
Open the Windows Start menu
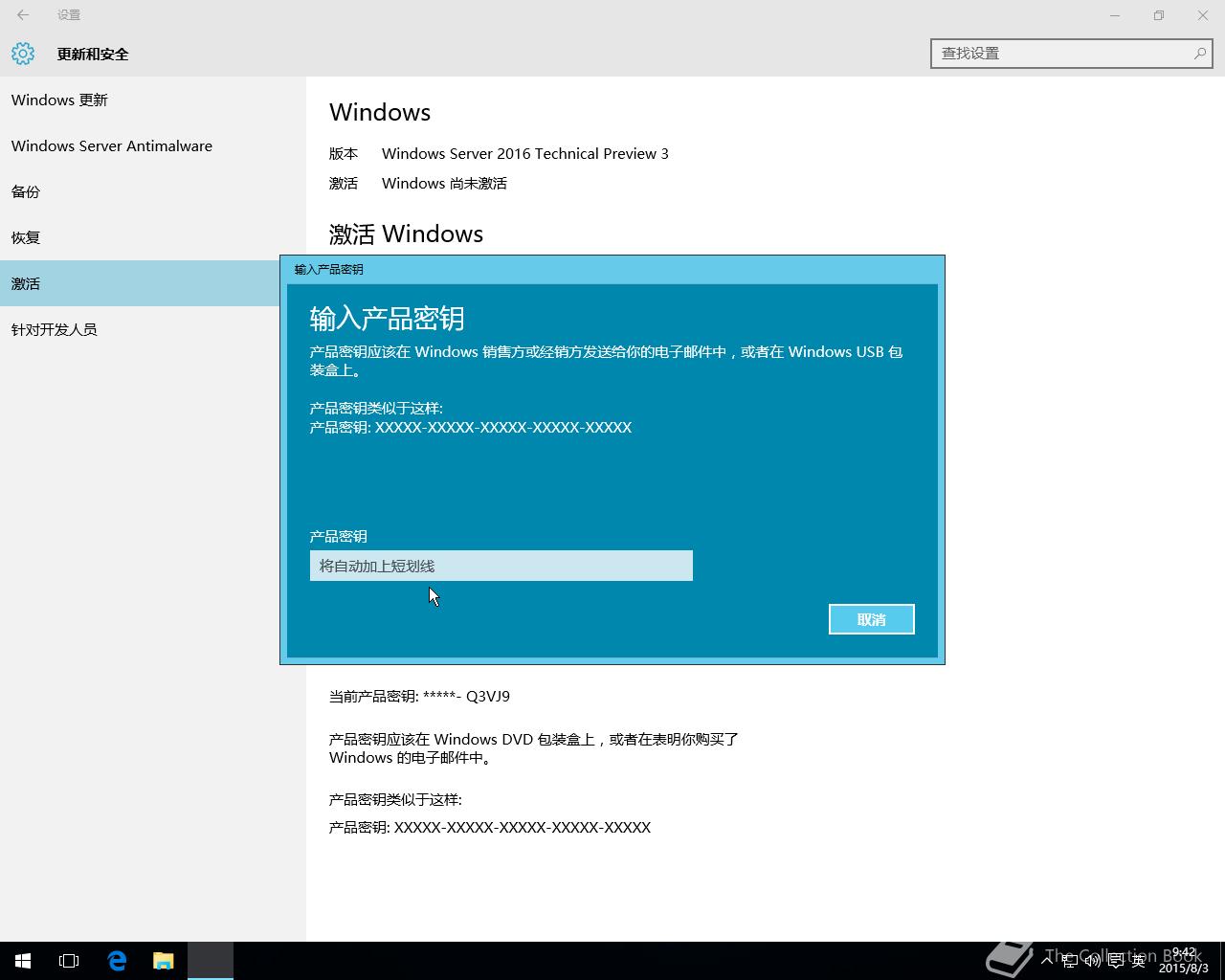pos(23,961)
